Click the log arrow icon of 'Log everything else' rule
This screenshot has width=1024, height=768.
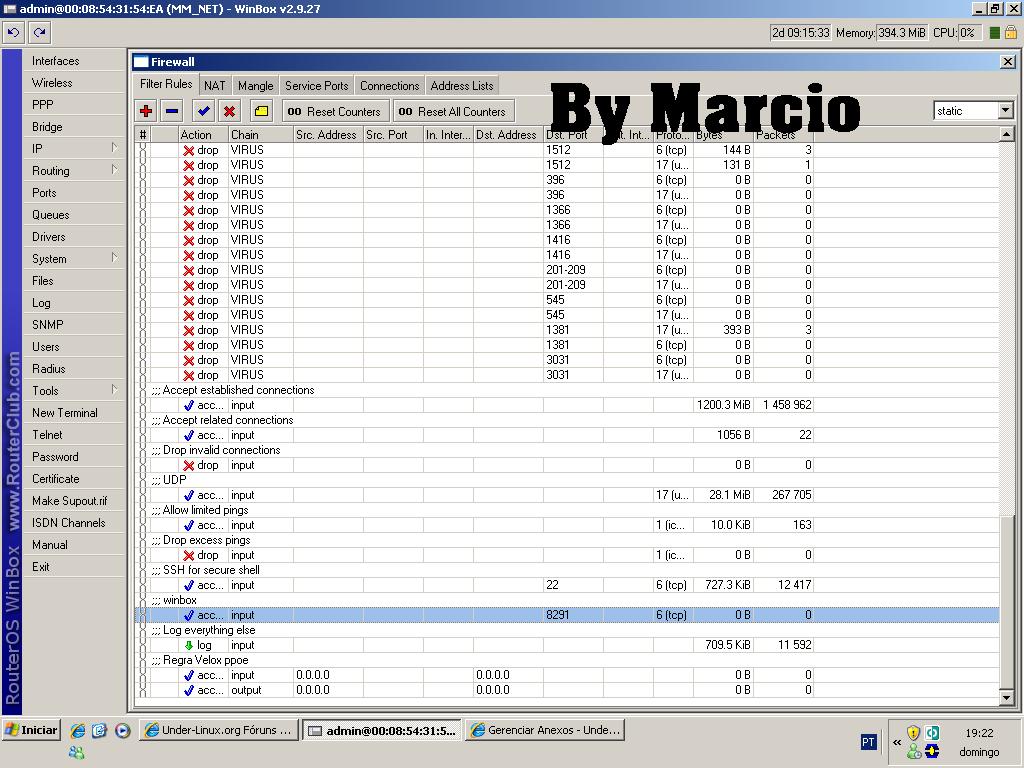pyautogui.click(x=189, y=645)
